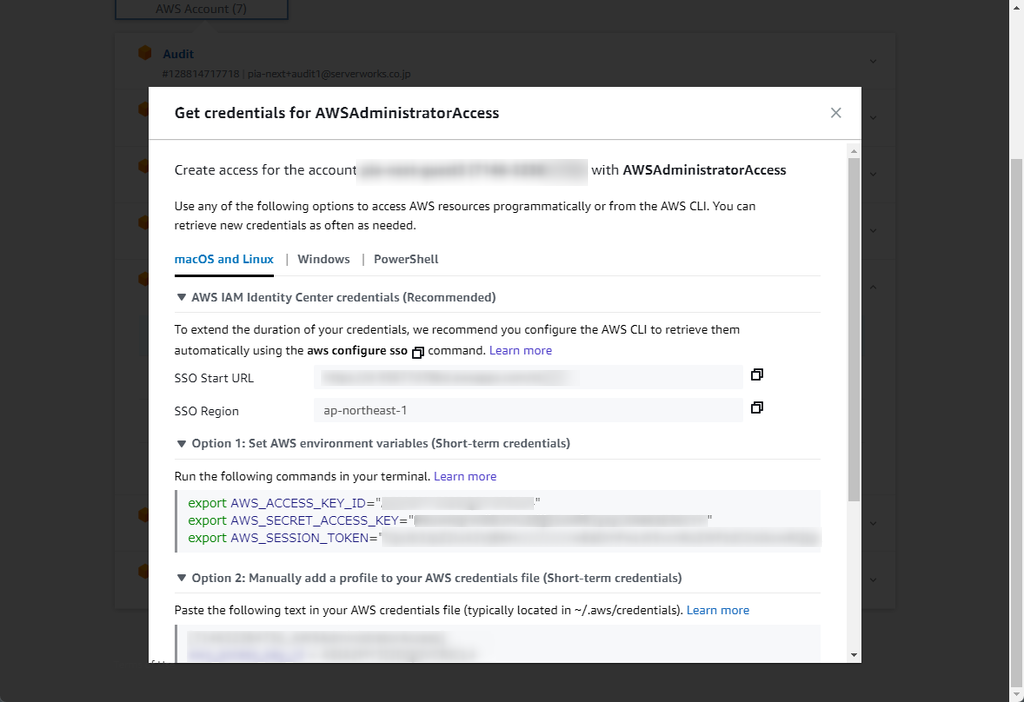
Task: Select the macOS and Linux tab
Action: click(224, 259)
